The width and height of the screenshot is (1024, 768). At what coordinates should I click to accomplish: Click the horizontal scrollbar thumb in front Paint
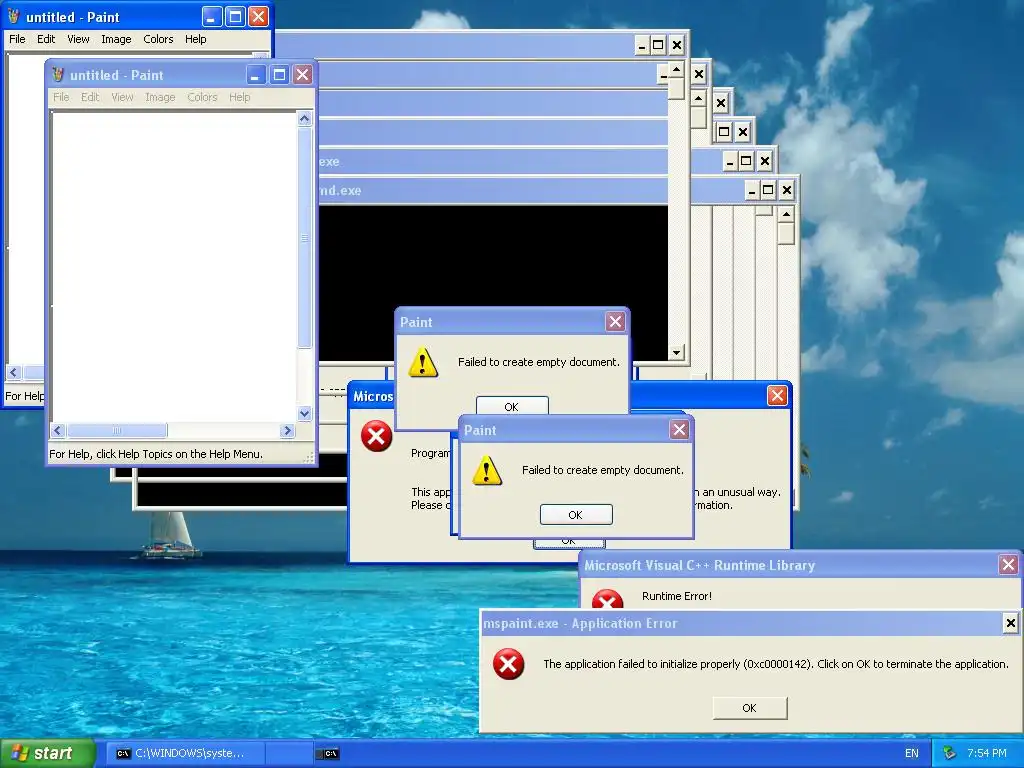[117, 430]
